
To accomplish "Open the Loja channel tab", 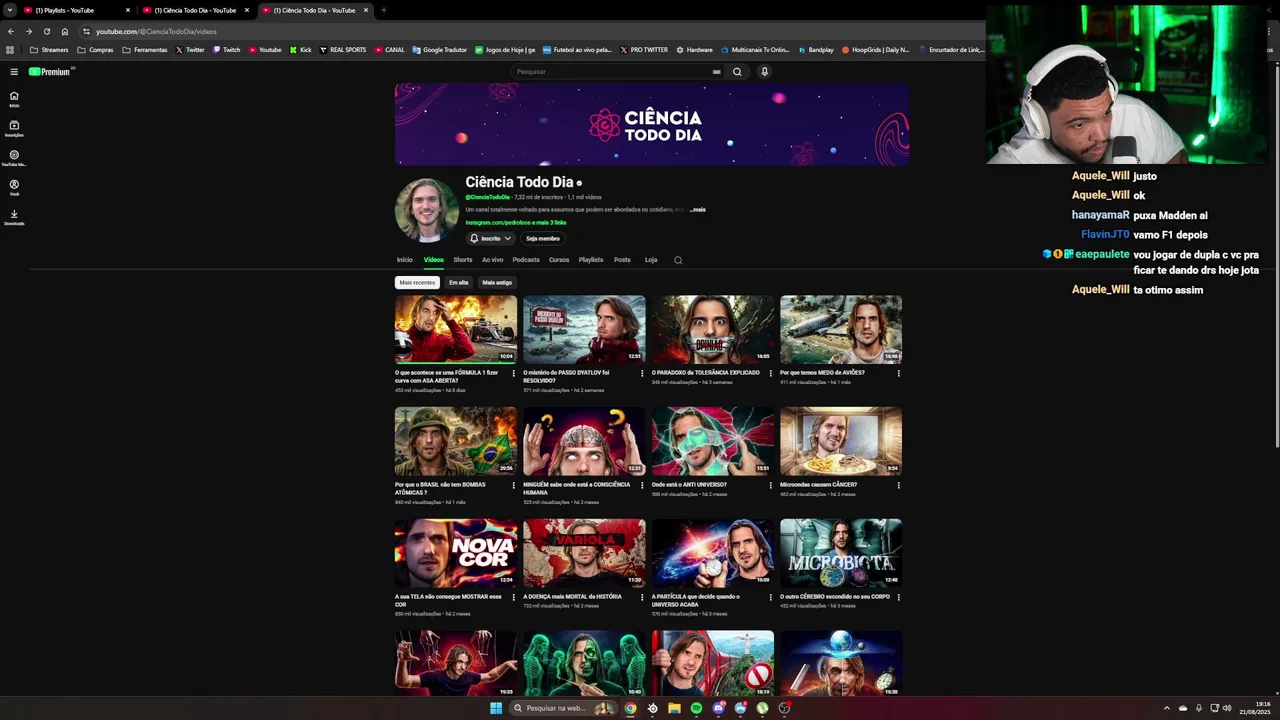I will click(x=651, y=260).
